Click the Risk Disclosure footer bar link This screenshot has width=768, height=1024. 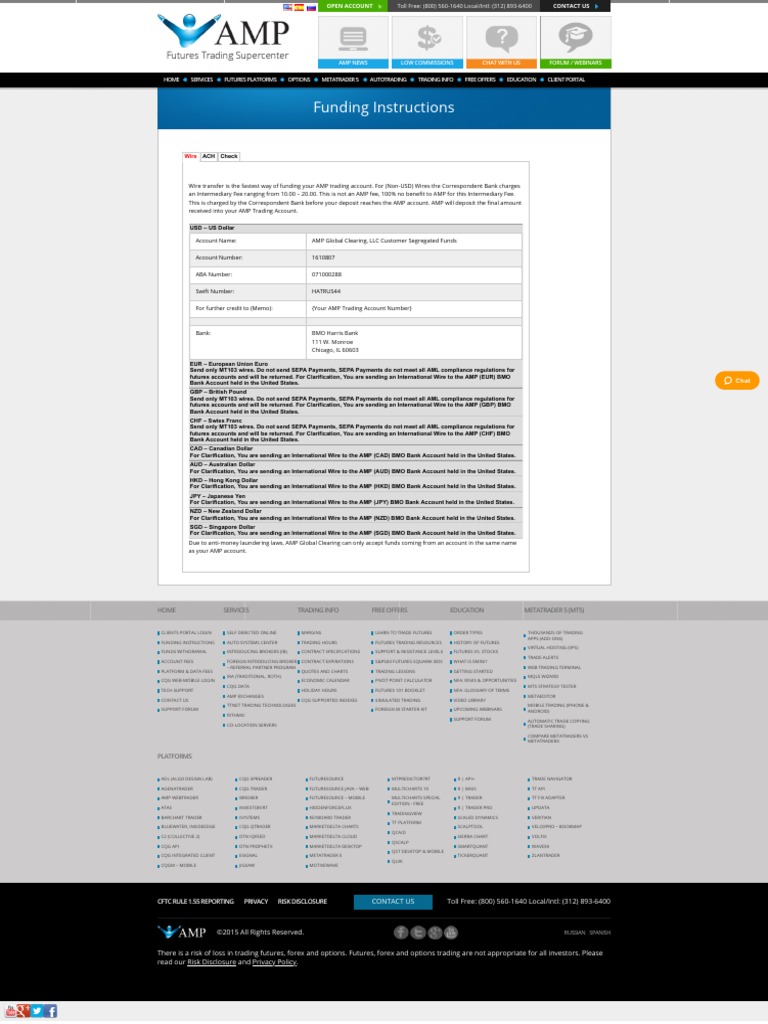coord(302,902)
